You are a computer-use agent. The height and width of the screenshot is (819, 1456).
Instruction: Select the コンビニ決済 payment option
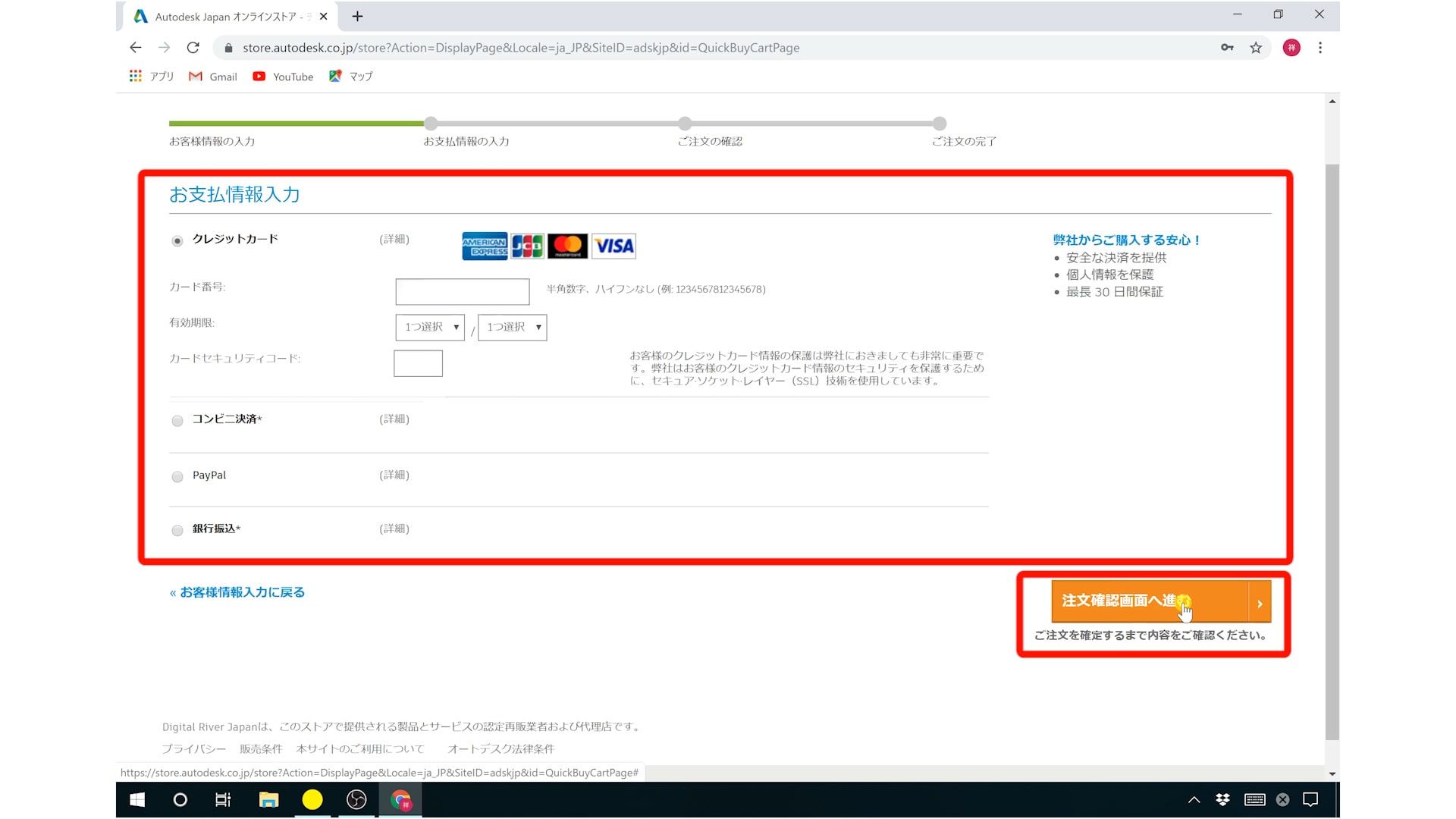177,421
